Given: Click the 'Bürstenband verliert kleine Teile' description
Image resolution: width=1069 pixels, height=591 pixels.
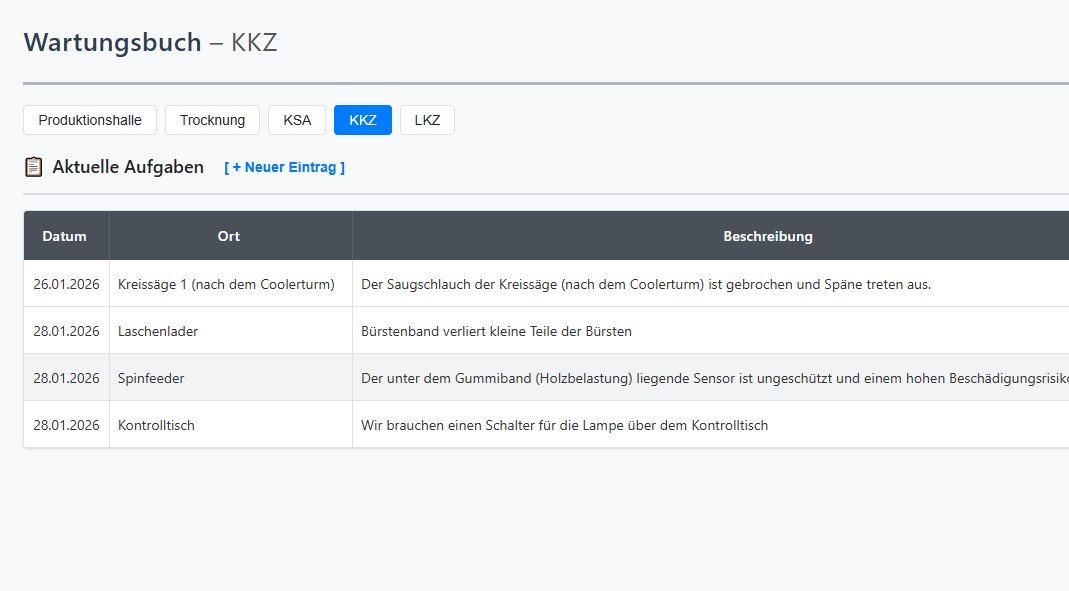Looking at the screenshot, I should [496, 331].
